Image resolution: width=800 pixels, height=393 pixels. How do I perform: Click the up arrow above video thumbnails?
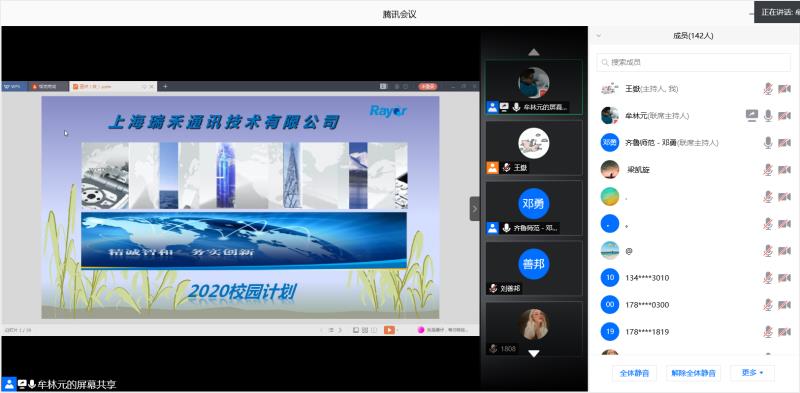pyautogui.click(x=534, y=52)
